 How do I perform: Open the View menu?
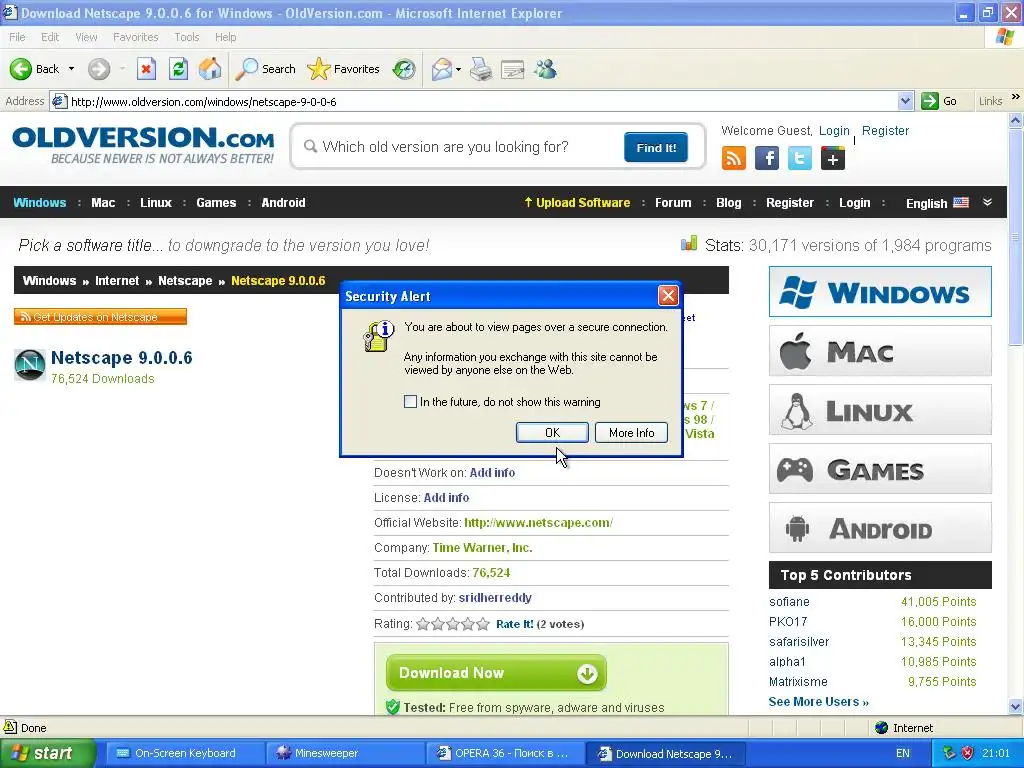click(x=86, y=37)
